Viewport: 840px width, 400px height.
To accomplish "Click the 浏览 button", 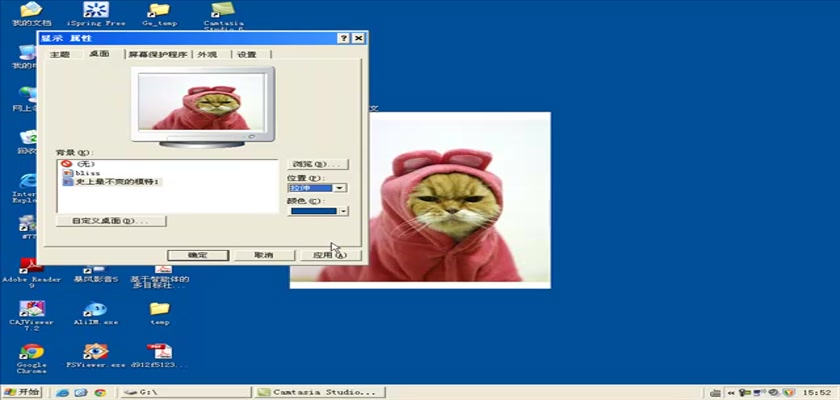I will 318,164.
